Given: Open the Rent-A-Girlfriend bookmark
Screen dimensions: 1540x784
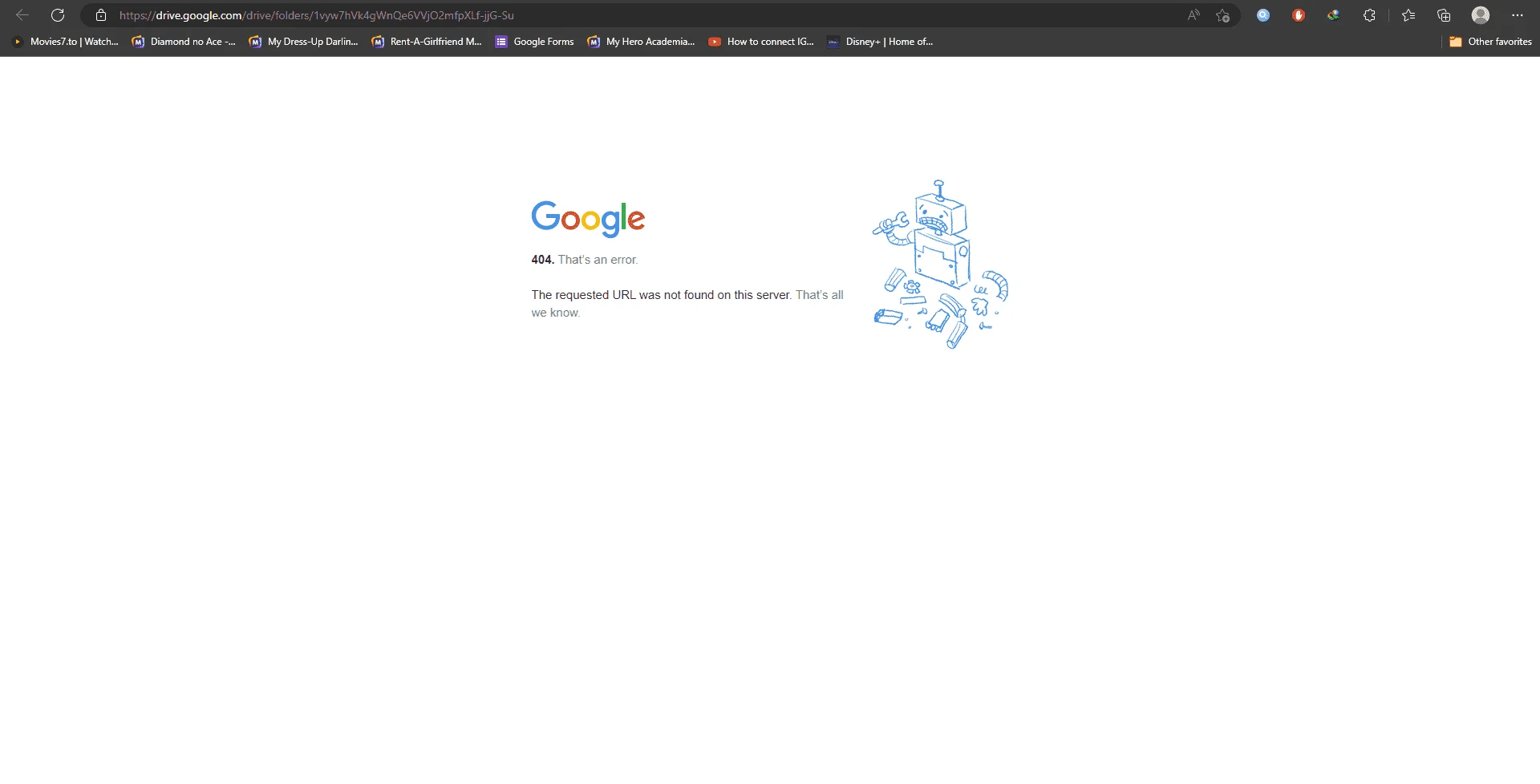Looking at the screenshot, I should point(427,42).
